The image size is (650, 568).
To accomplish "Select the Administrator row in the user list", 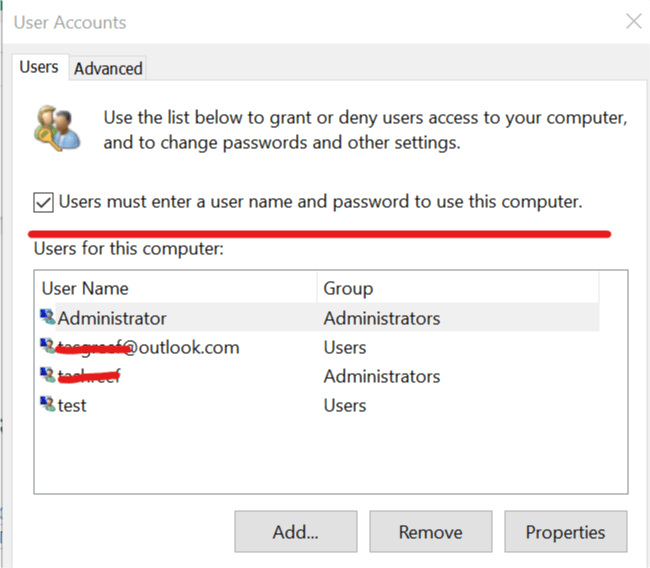I will click(x=319, y=318).
